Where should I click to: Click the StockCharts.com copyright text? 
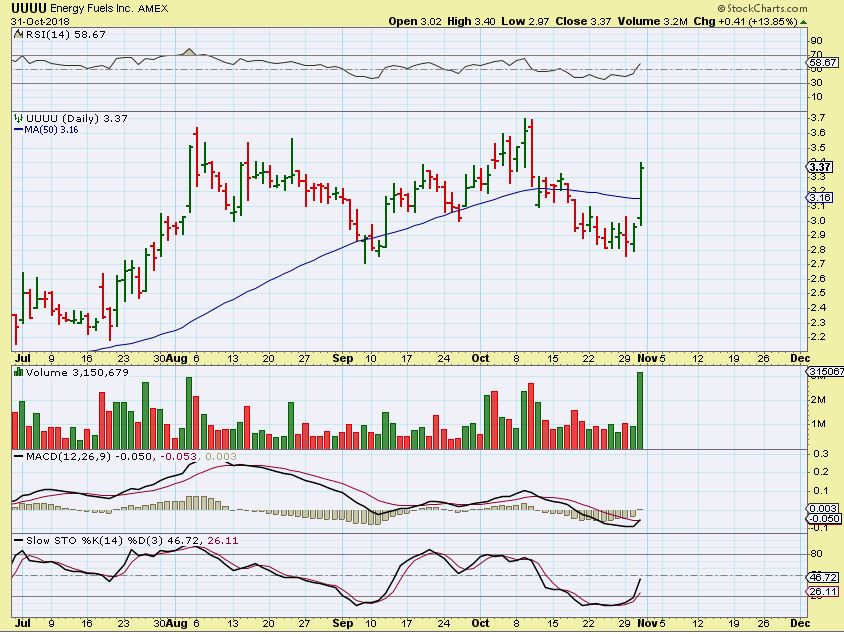pyautogui.click(x=762, y=9)
